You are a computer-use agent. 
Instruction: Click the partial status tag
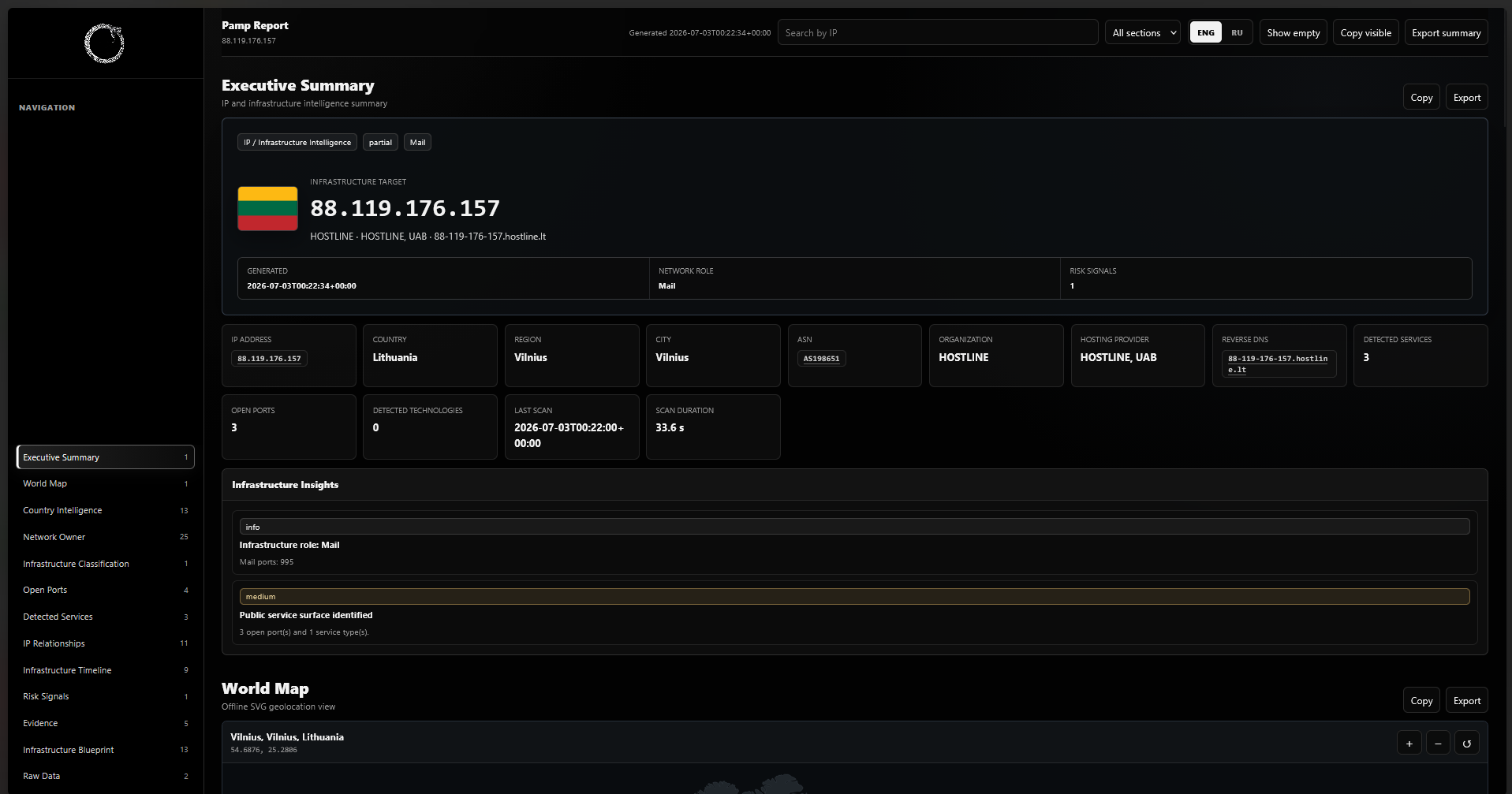(380, 142)
